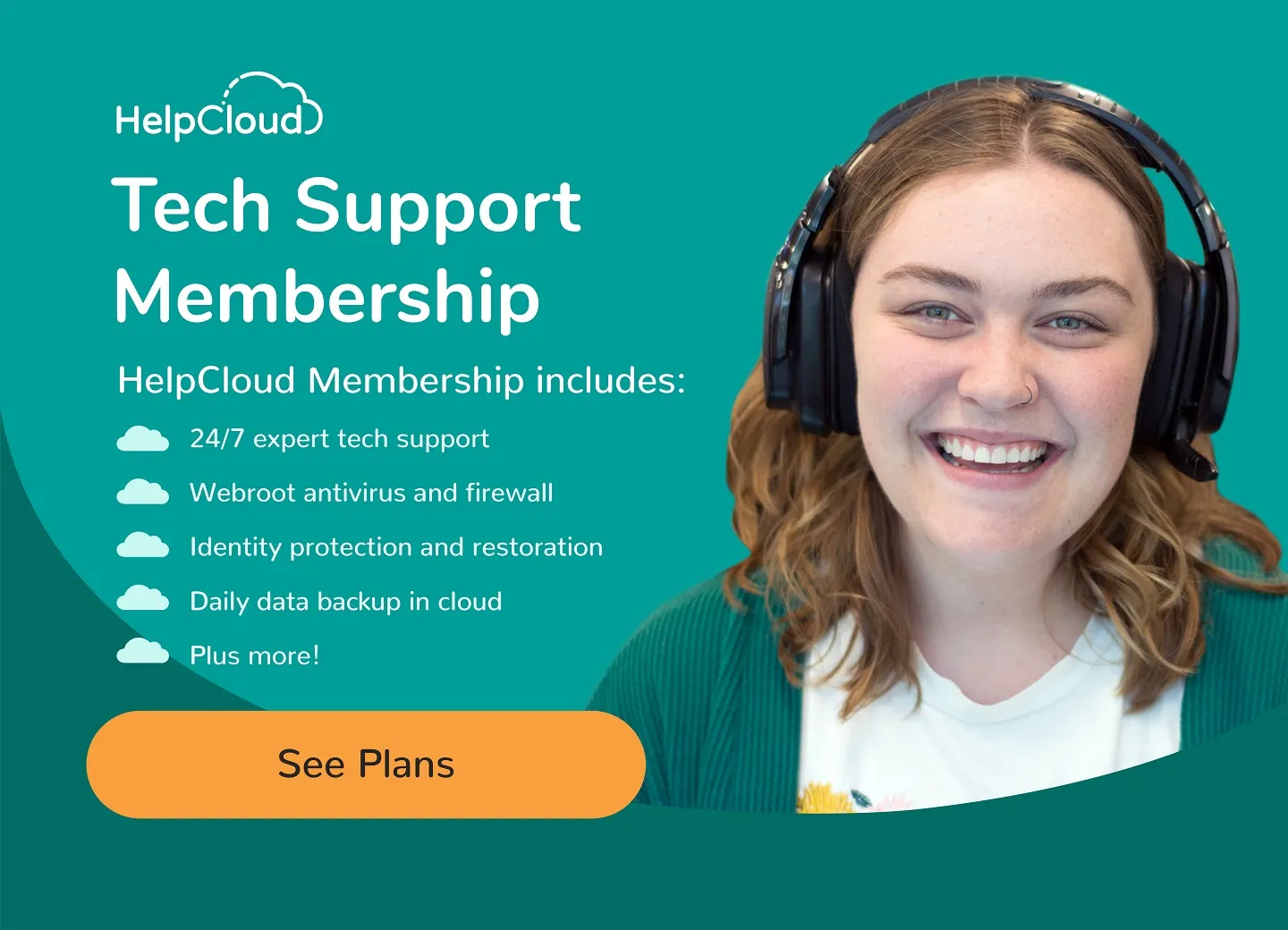The width and height of the screenshot is (1288, 930).
Task: Click the smiling support agent photo
Action: 948,447
